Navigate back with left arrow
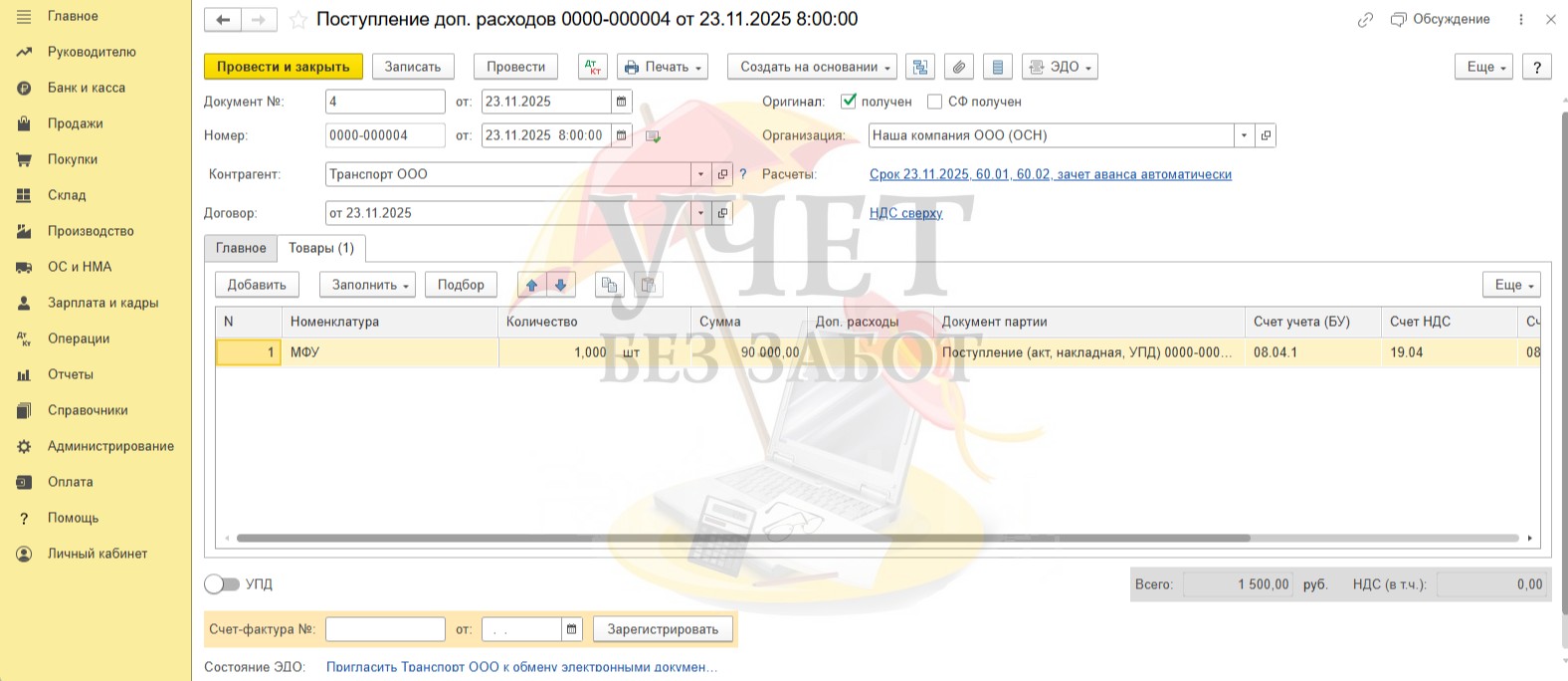1568x681 pixels. (x=223, y=20)
